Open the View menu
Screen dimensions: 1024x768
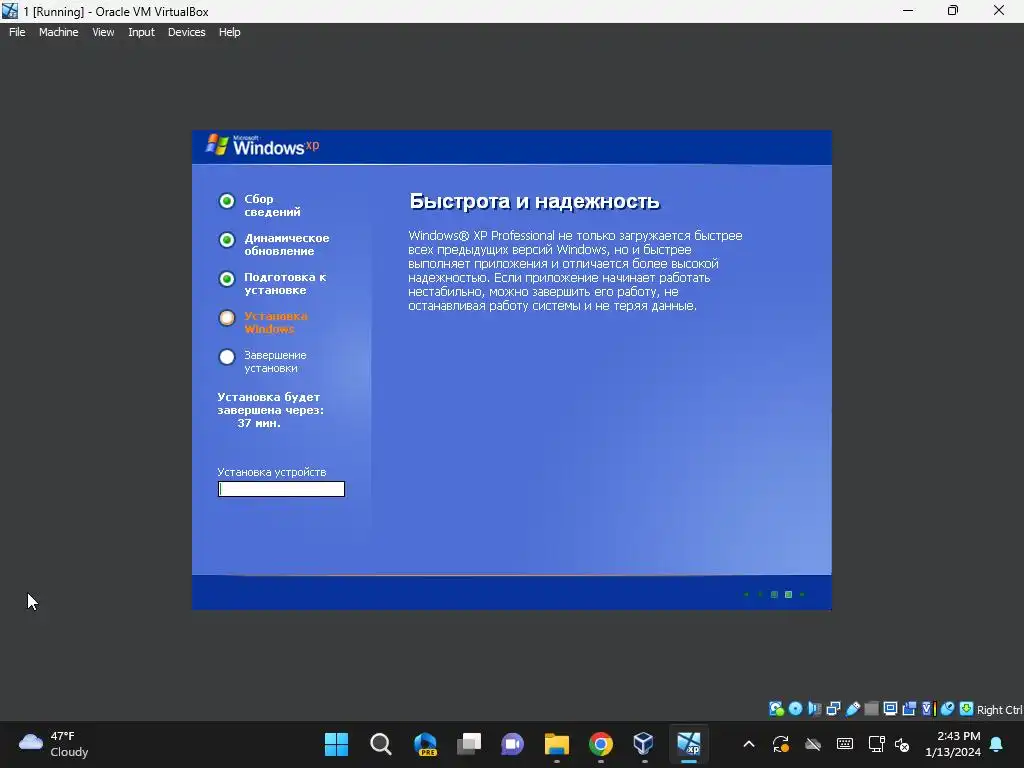[103, 32]
